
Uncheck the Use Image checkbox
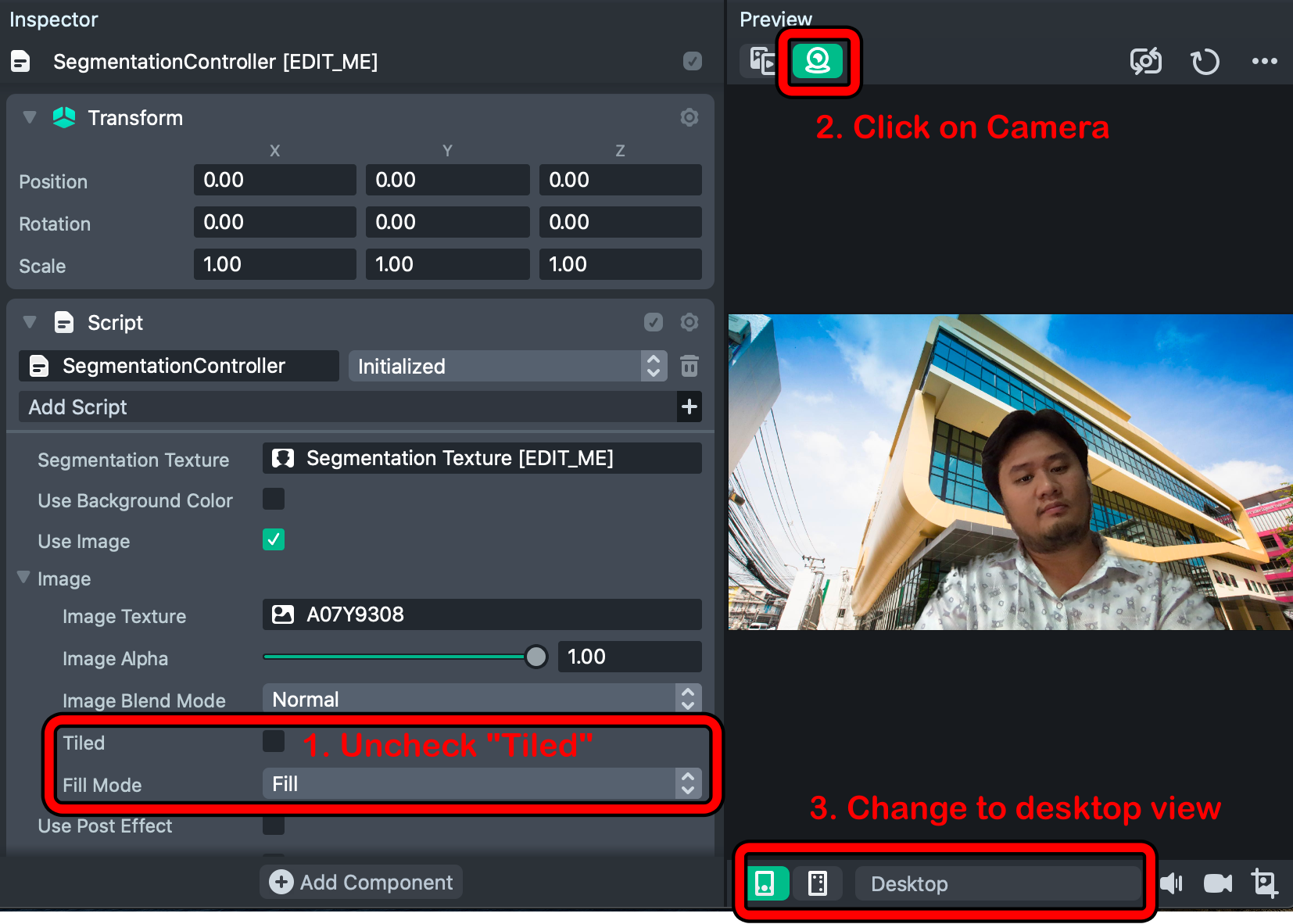[274, 539]
